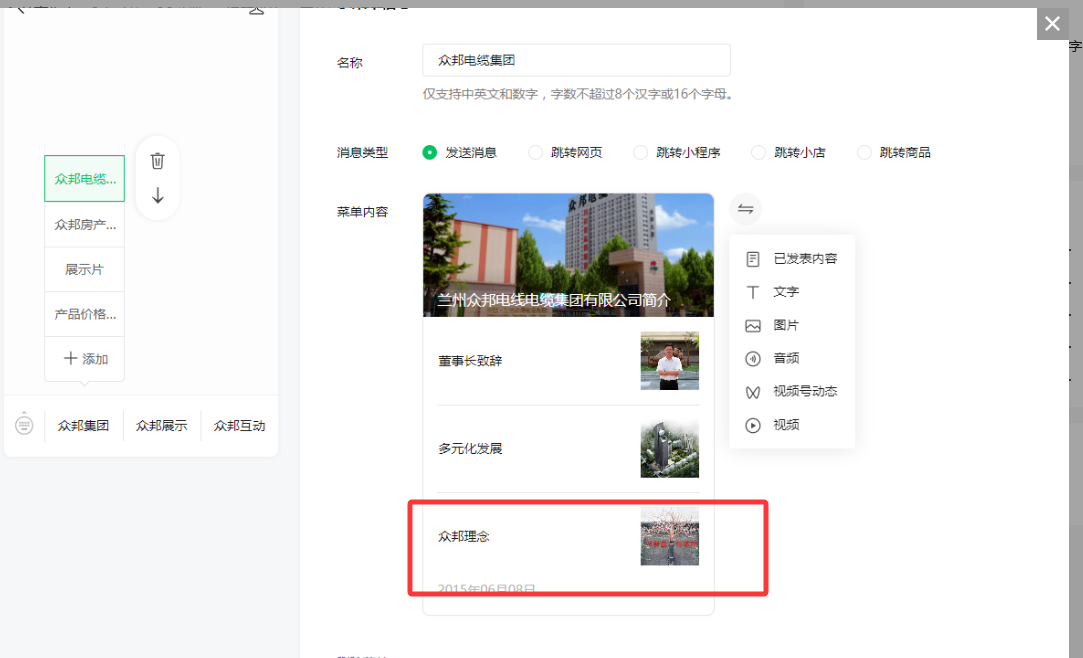Click the plus icon next to 添加
Screen dimensions: 1083x658
point(70,358)
